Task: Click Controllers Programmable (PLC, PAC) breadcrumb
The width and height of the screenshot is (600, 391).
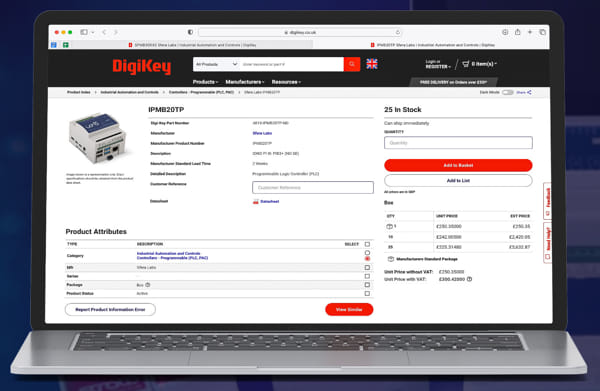Action: click(x=201, y=92)
